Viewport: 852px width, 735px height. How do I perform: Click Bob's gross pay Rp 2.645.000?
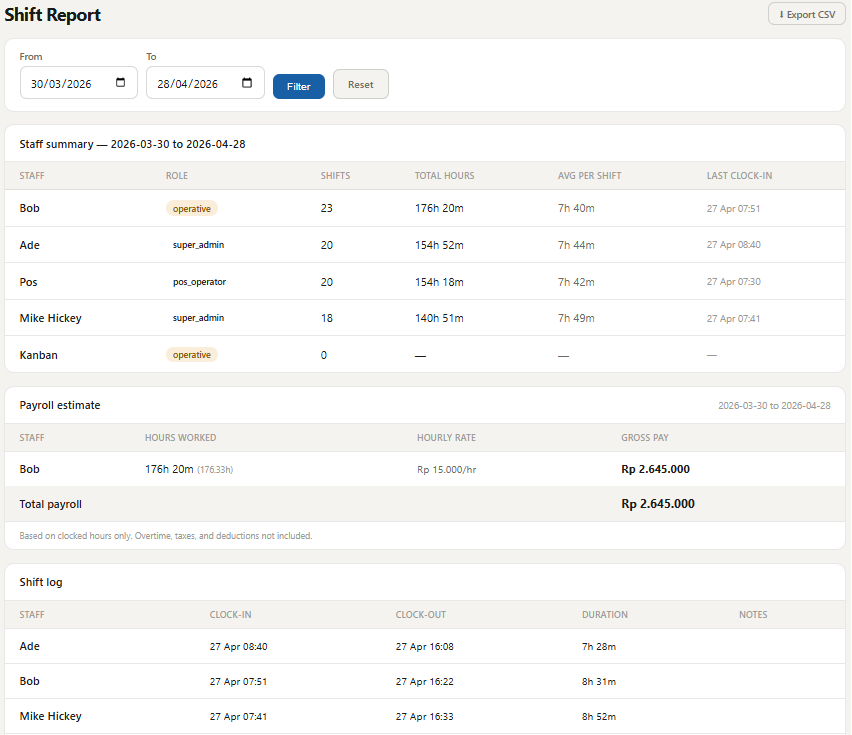tap(656, 469)
